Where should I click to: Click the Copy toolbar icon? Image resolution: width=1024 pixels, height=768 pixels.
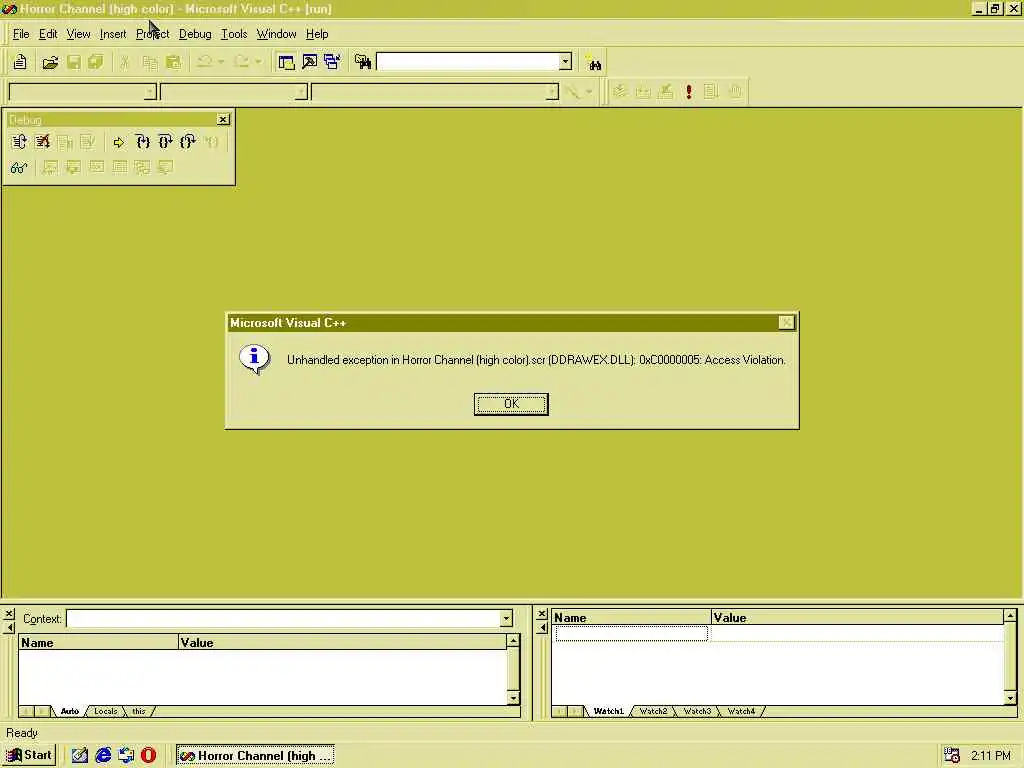click(150, 62)
